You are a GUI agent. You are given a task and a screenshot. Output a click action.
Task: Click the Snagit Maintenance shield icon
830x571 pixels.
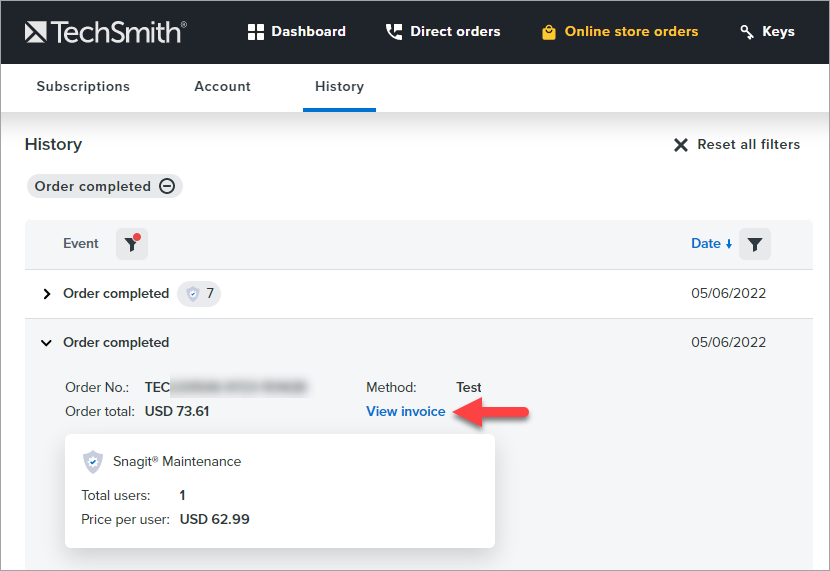click(93, 462)
